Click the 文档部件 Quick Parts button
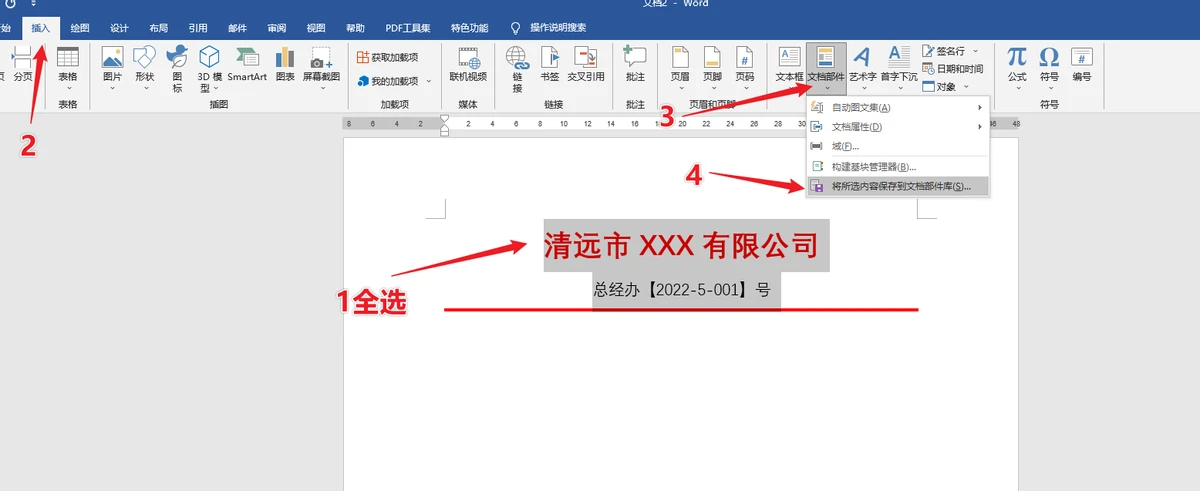 826,68
